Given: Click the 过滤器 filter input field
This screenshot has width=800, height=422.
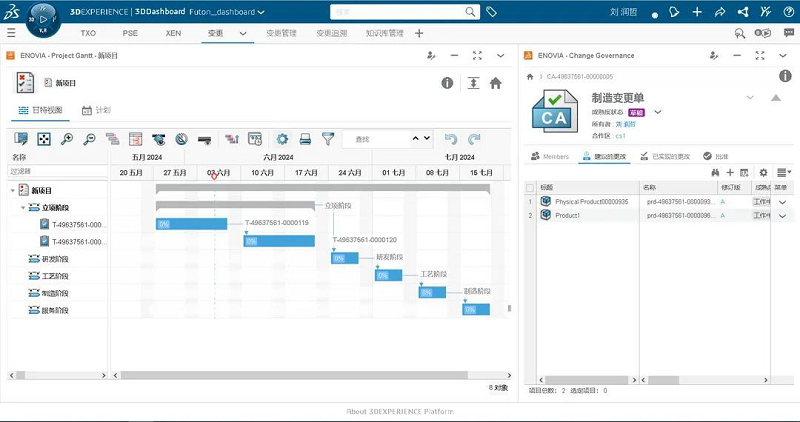Looking at the screenshot, I should click(55, 171).
